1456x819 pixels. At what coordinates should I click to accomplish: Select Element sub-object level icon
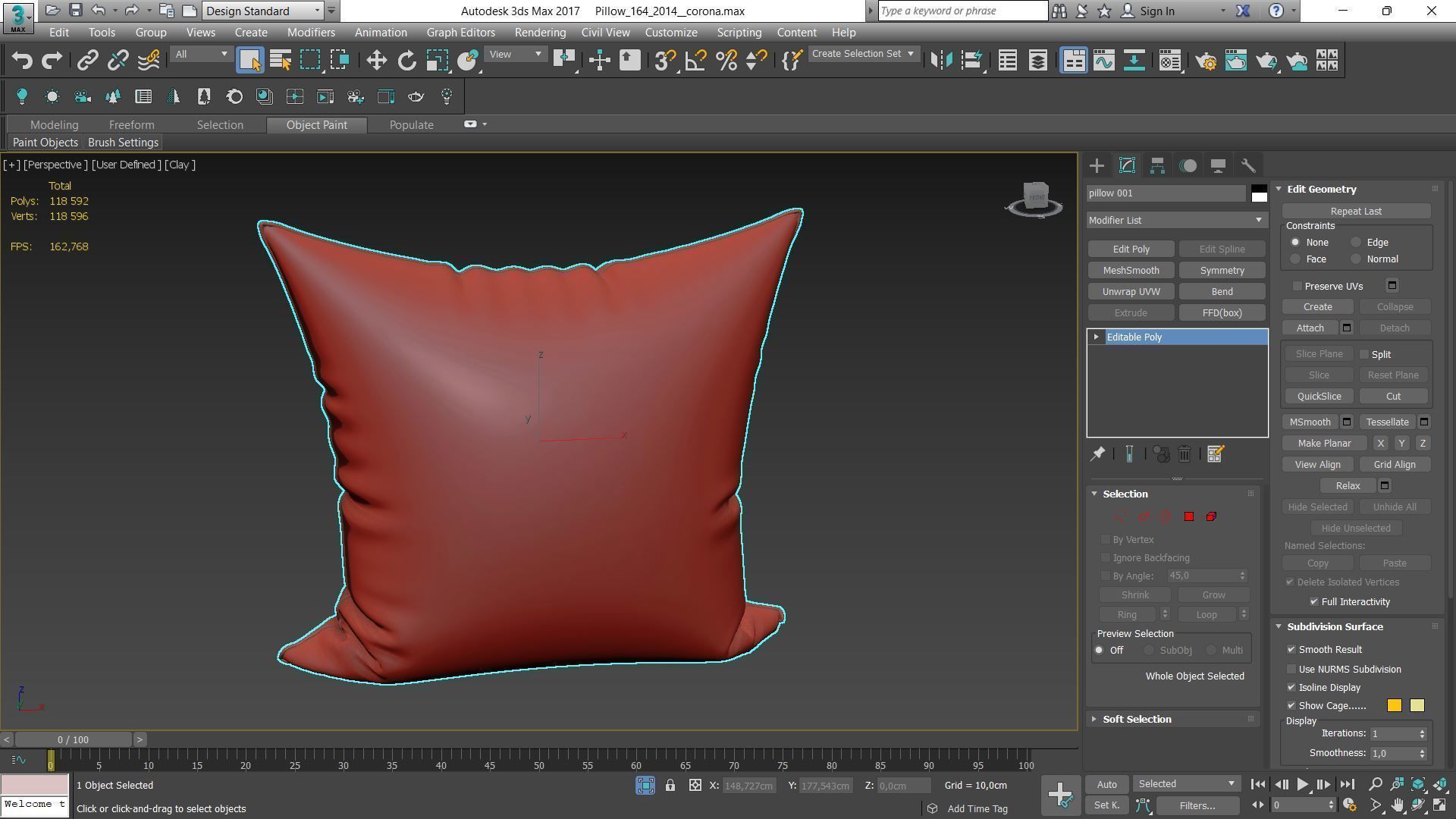(x=1211, y=516)
